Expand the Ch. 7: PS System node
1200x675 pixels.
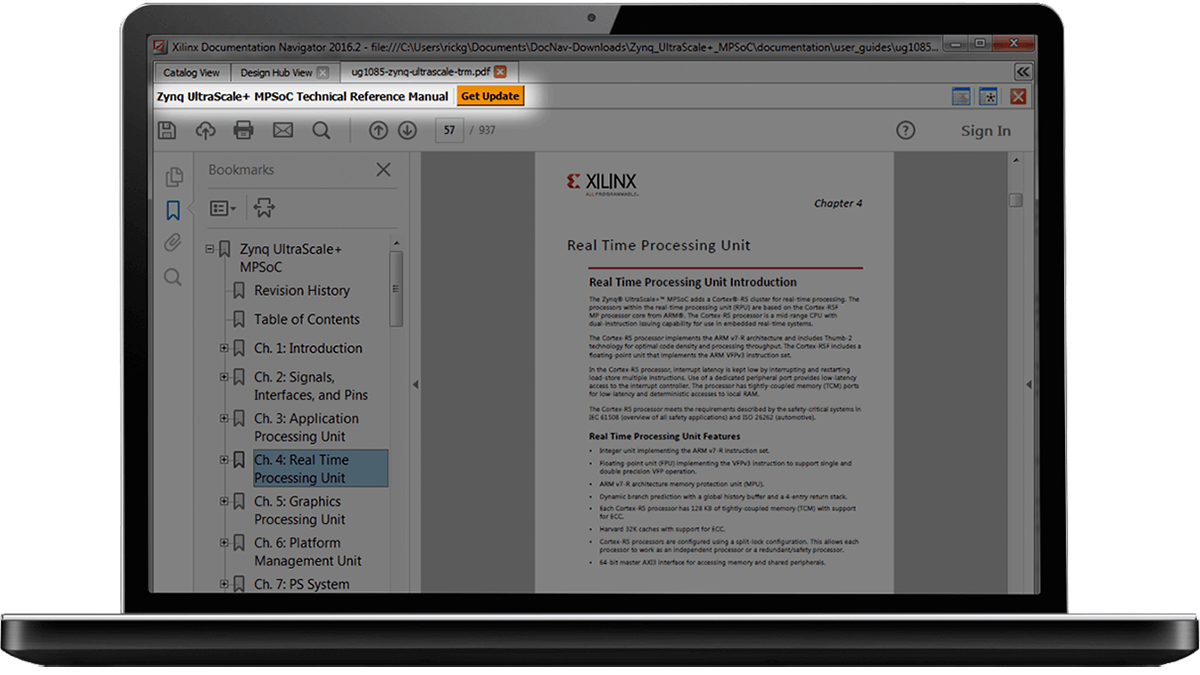[224, 584]
